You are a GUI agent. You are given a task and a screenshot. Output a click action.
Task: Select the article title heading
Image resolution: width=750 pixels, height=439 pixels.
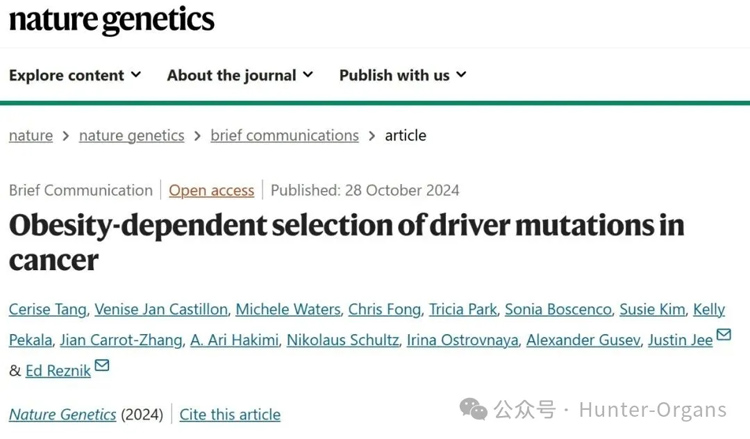click(346, 240)
